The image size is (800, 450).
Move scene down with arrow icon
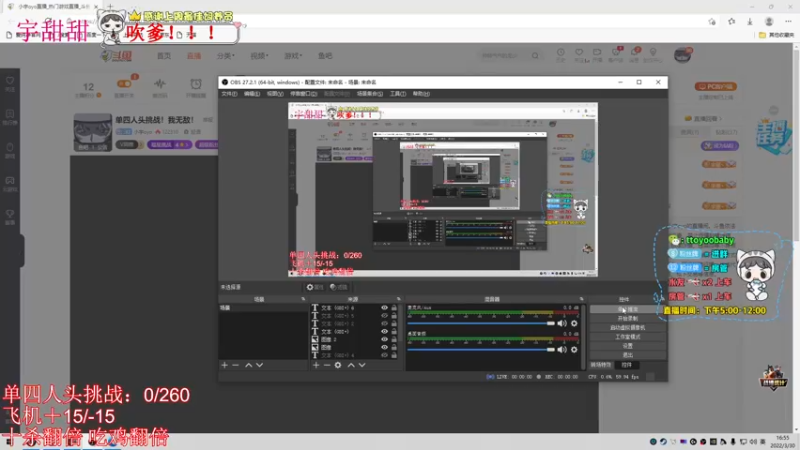coord(260,365)
